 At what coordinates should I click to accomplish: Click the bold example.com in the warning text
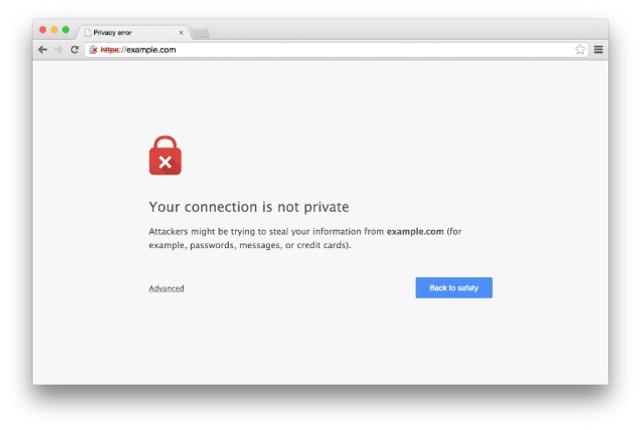coord(415,231)
